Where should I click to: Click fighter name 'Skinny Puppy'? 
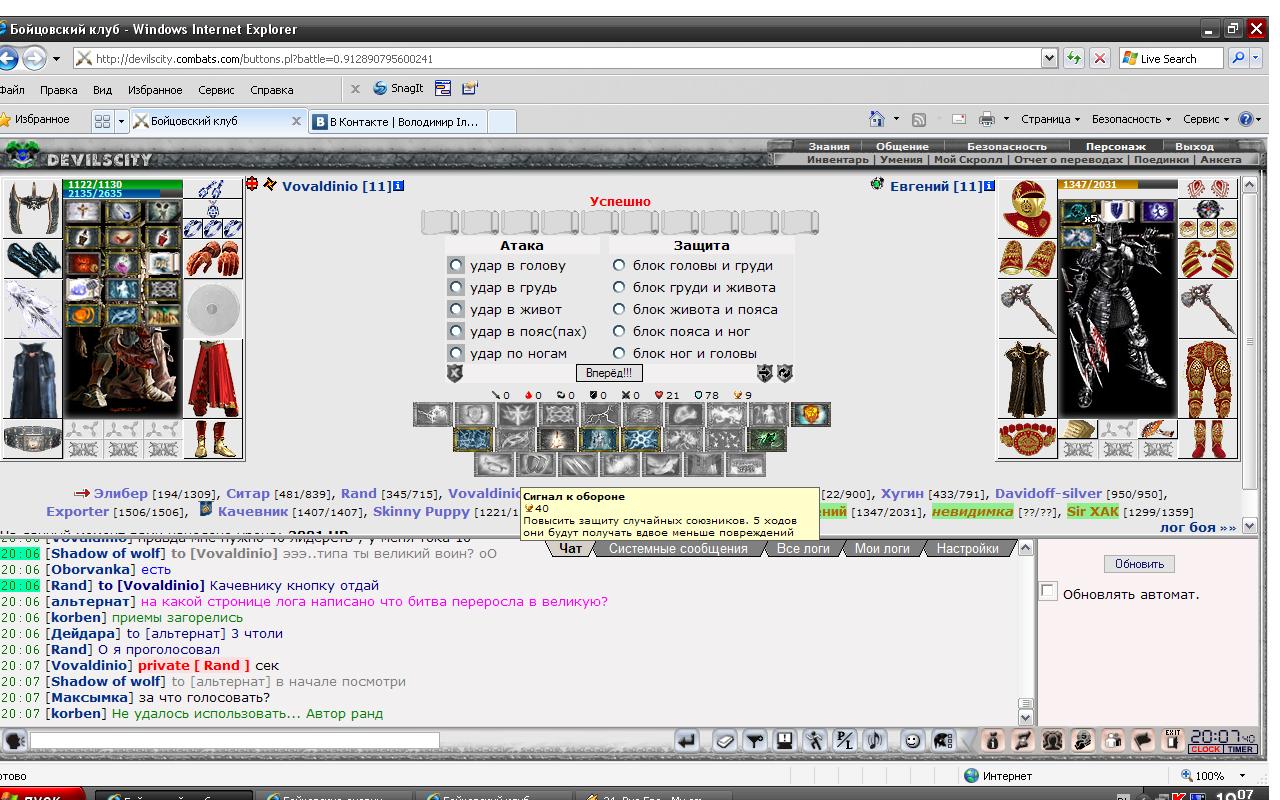[421, 511]
